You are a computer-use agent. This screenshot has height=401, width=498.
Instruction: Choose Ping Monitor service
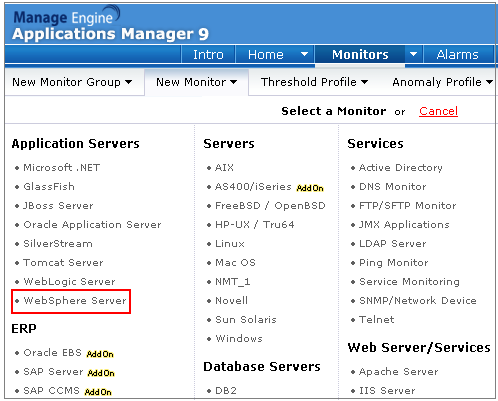394,263
